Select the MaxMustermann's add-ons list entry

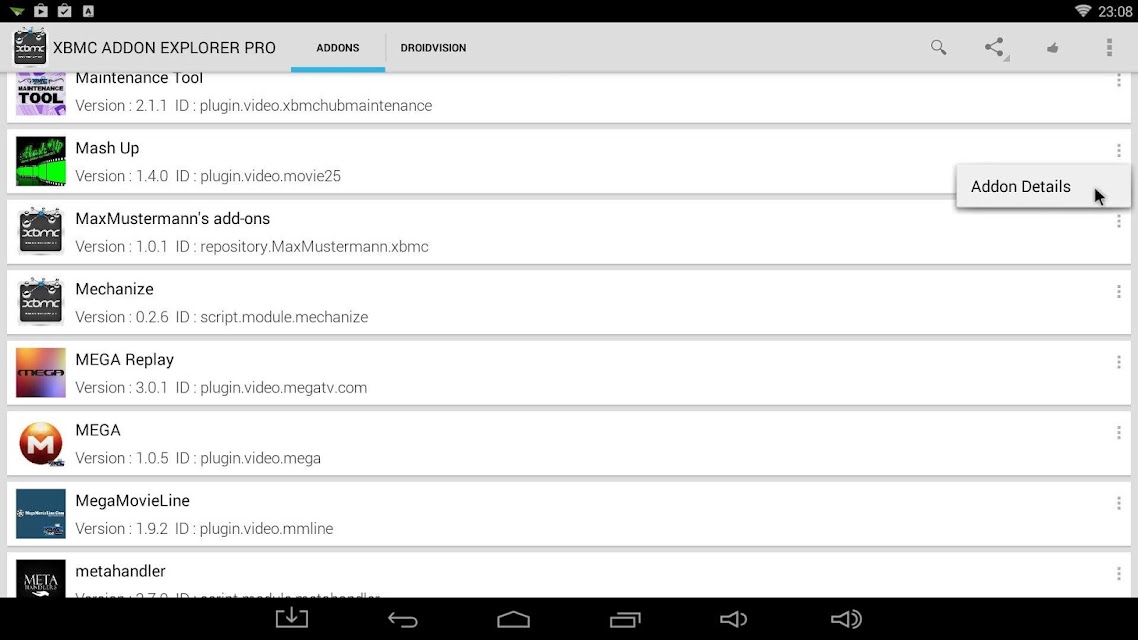click(x=568, y=232)
